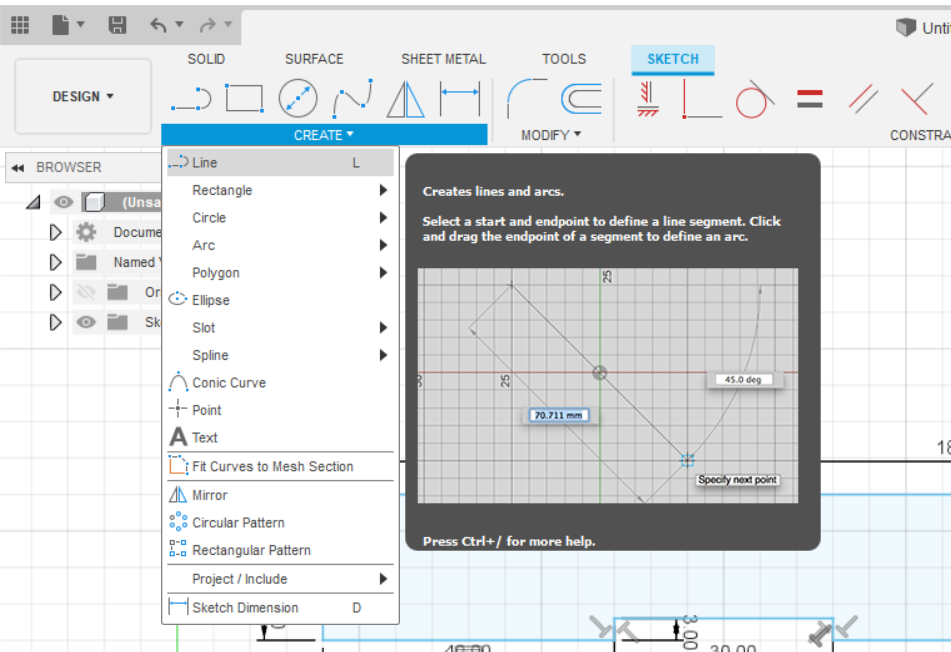Choose Circular Pattern from the menu

click(x=280, y=523)
